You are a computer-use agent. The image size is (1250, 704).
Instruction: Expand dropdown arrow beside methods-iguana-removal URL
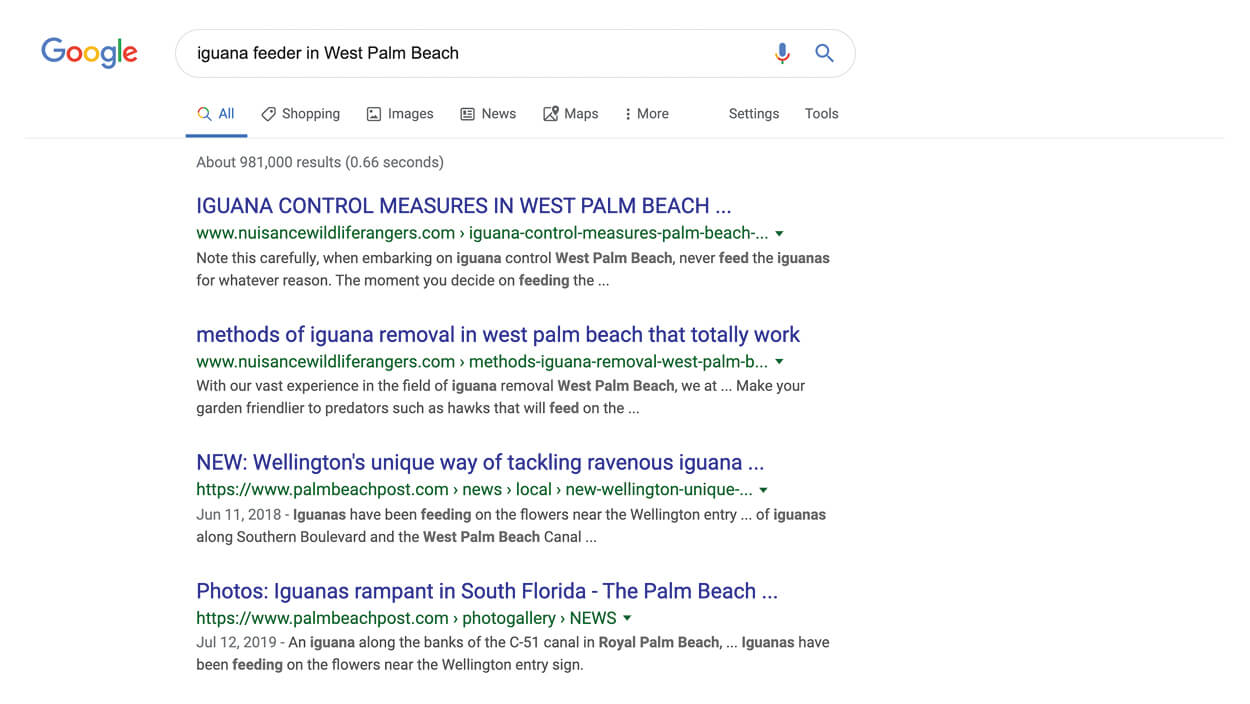779,362
